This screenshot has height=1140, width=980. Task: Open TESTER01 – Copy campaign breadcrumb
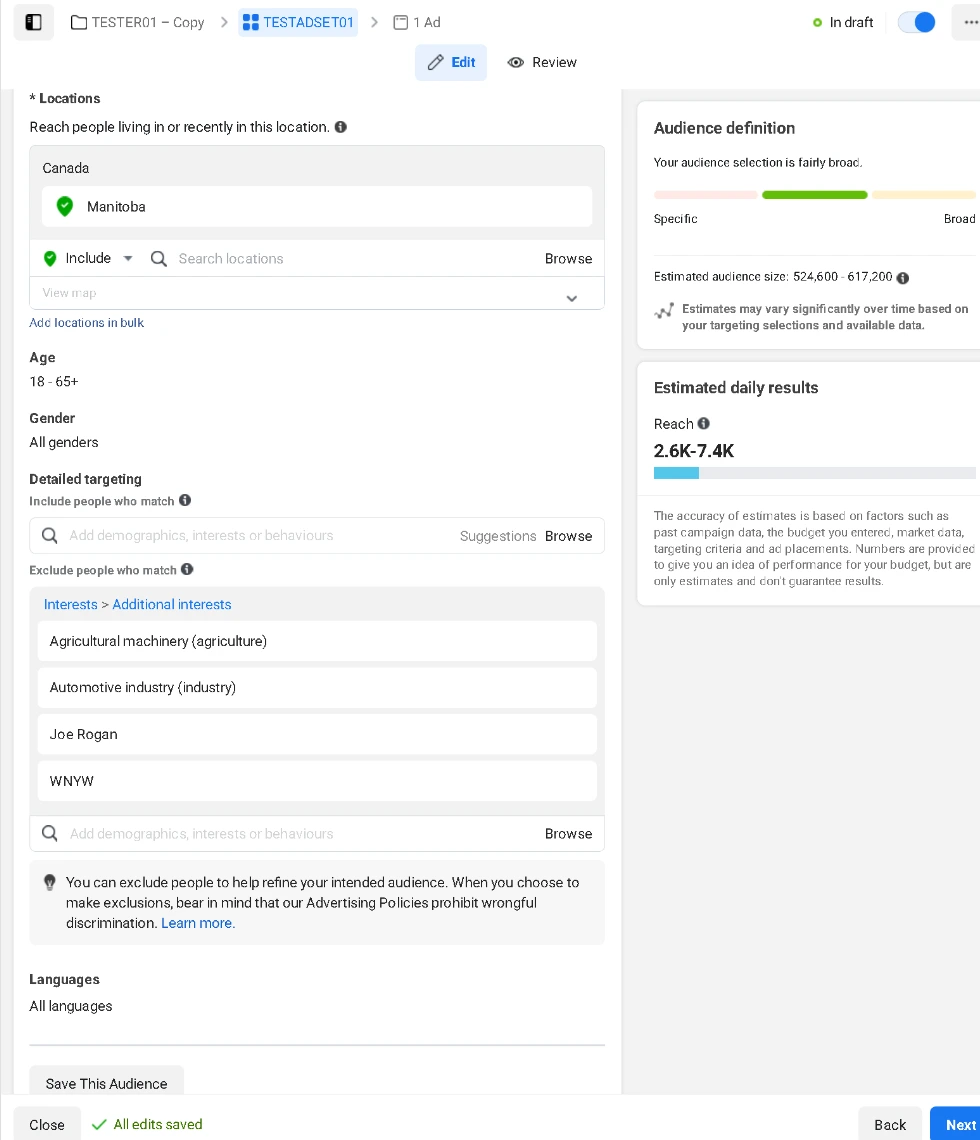138,22
